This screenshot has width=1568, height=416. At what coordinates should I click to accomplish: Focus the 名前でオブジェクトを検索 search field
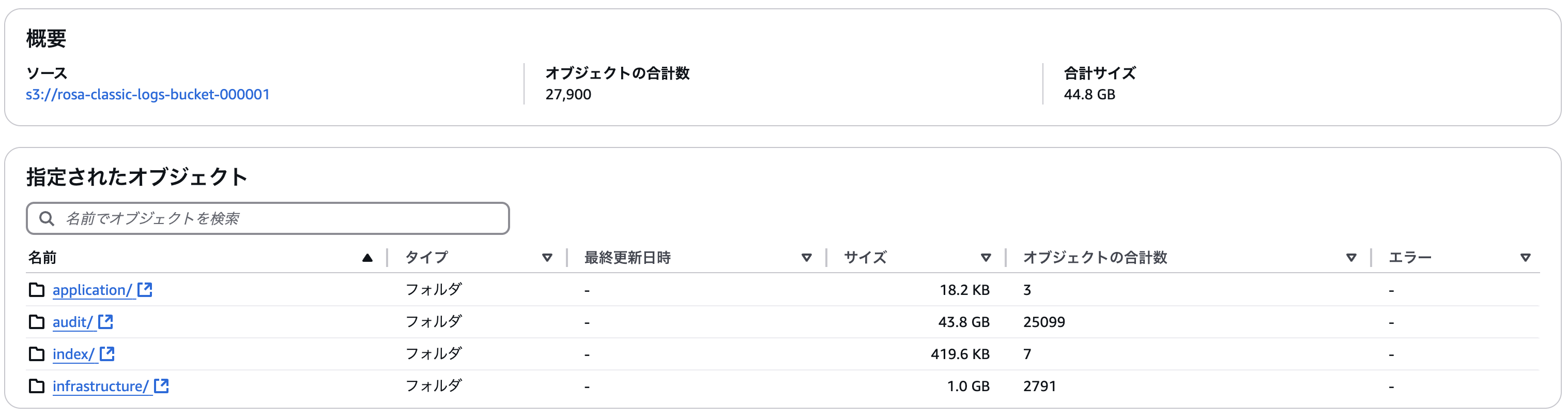pos(268,218)
